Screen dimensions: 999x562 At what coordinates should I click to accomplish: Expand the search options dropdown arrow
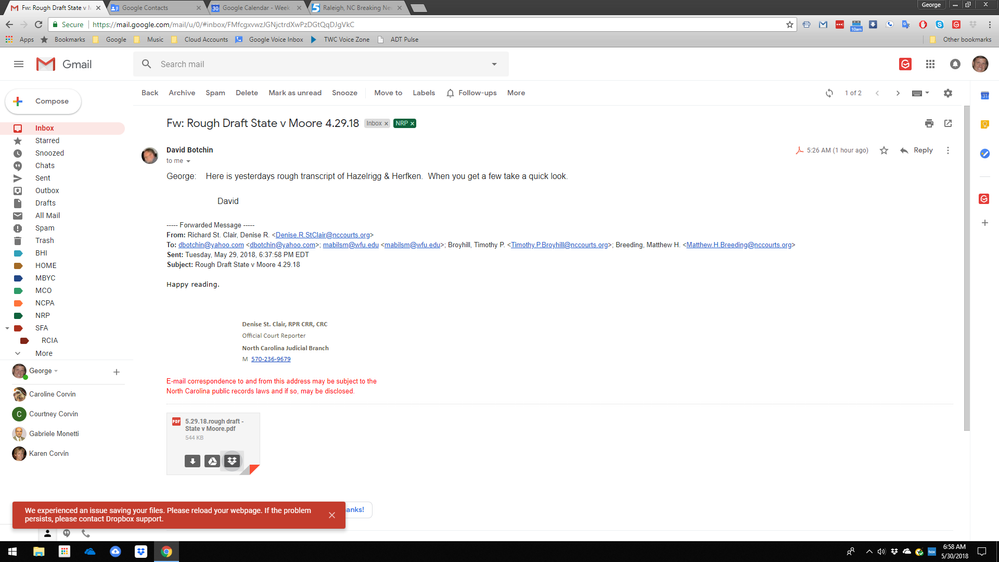point(494,64)
